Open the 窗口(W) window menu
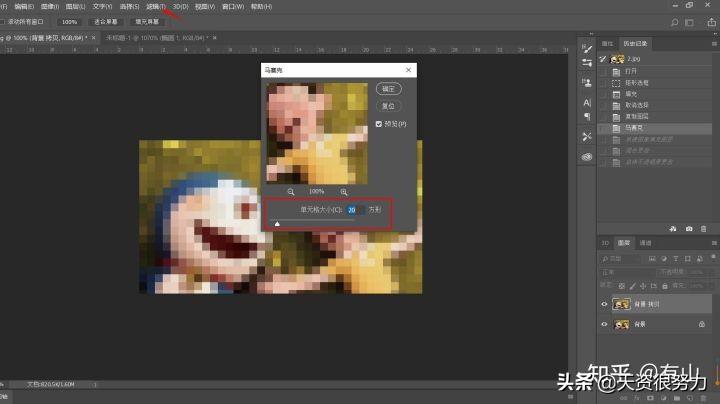 (233, 6)
